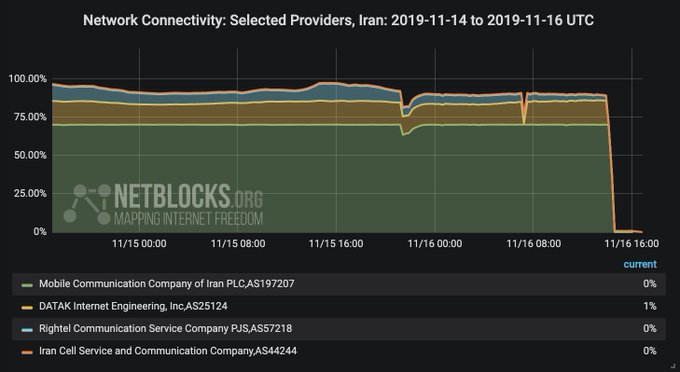Sort legend by the current column header
Screen dimensions: 680x372
pyautogui.click(x=640, y=264)
